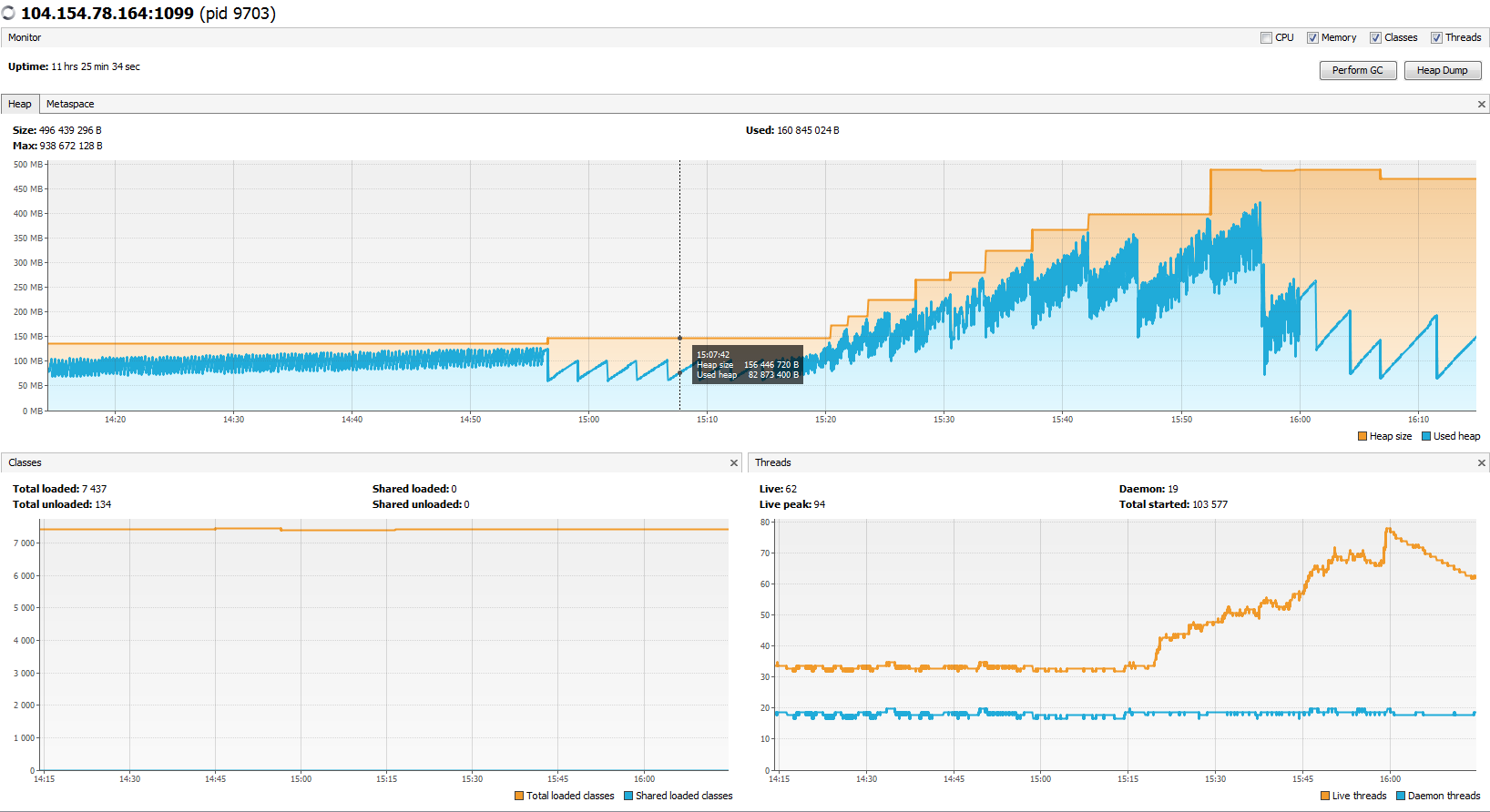Click Daemon 19 text

pos(1148,489)
